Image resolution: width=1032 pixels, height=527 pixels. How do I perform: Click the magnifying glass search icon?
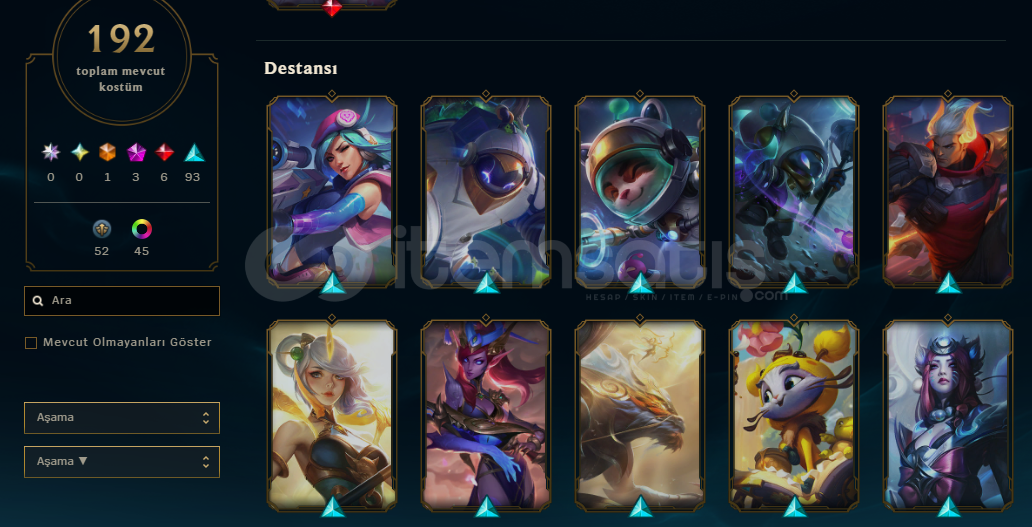click(x=38, y=301)
